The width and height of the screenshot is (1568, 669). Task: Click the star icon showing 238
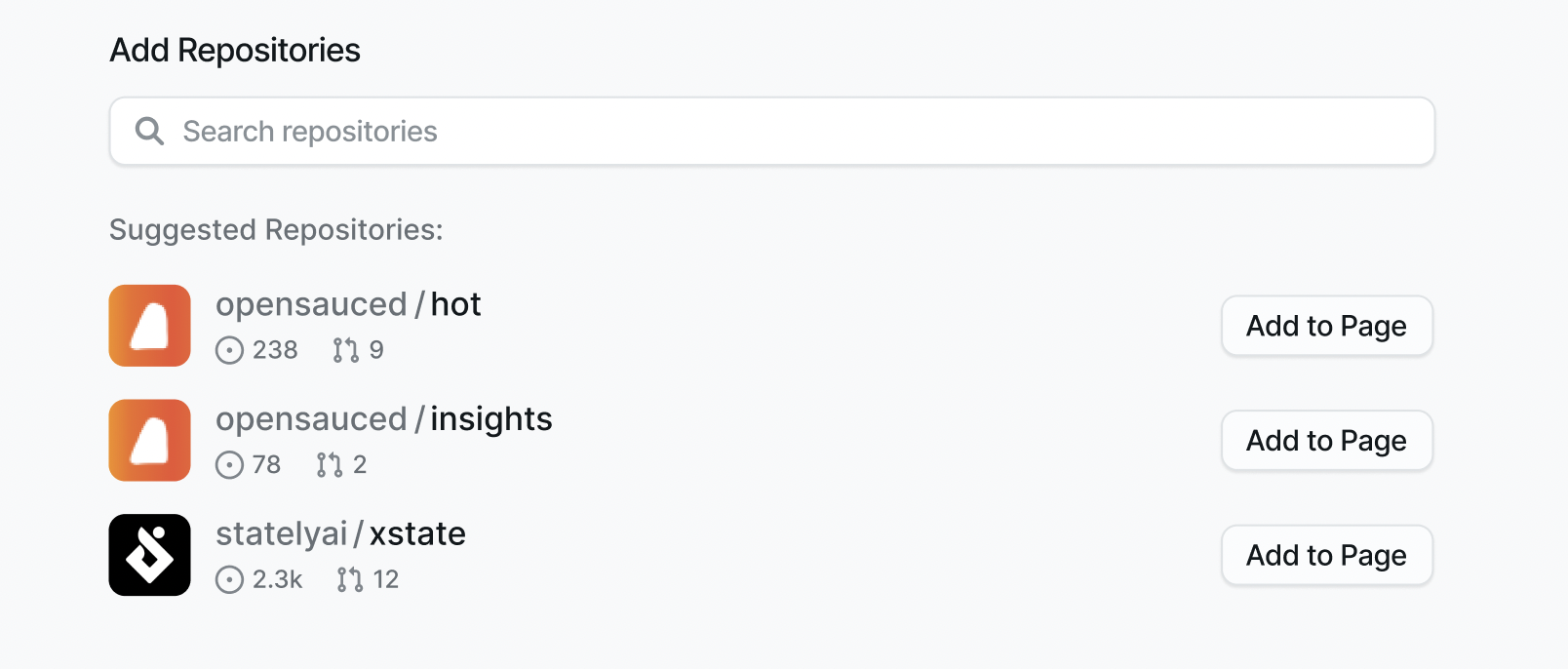pyautogui.click(x=228, y=350)
